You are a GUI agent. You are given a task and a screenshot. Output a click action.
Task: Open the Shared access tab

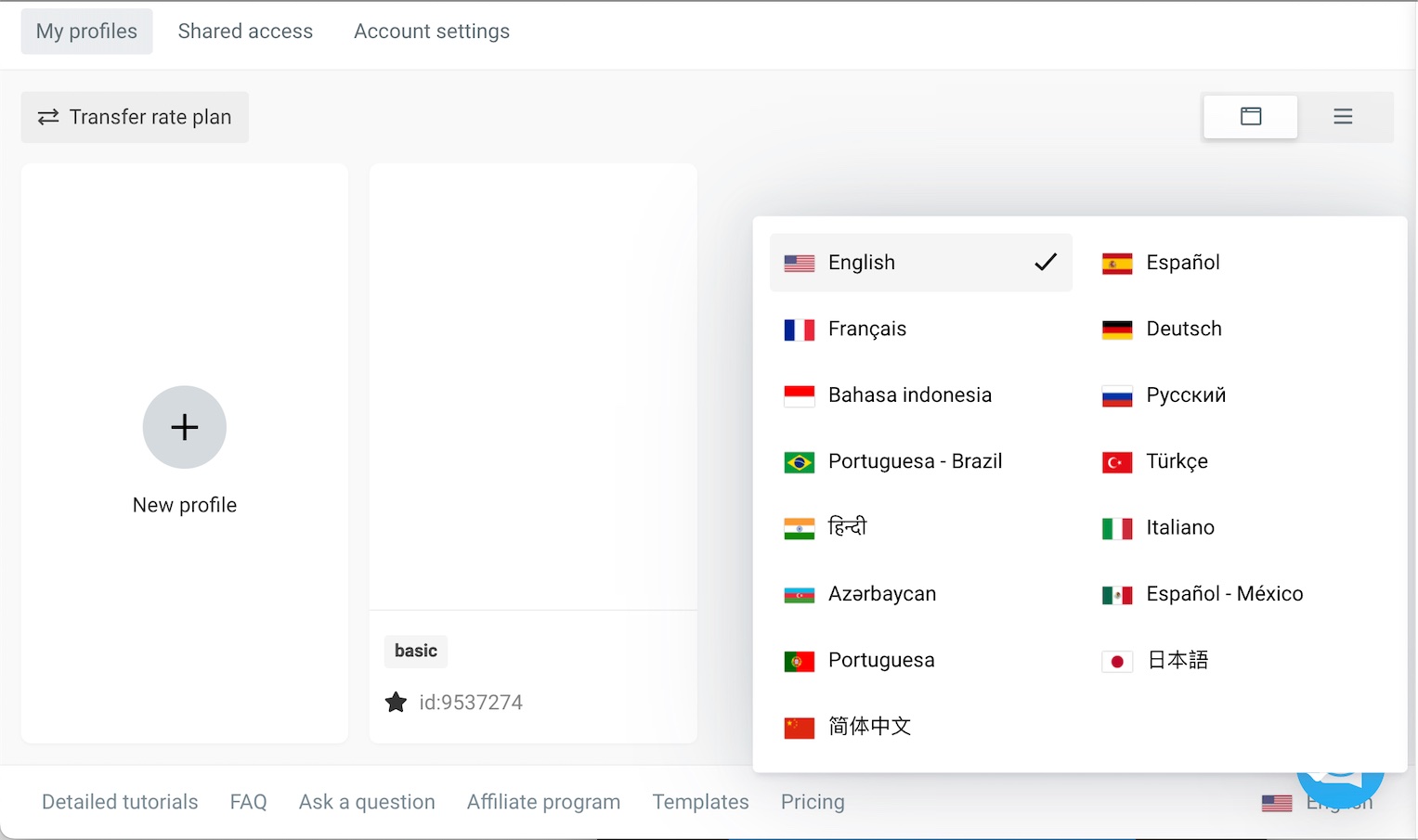point(245,32)
